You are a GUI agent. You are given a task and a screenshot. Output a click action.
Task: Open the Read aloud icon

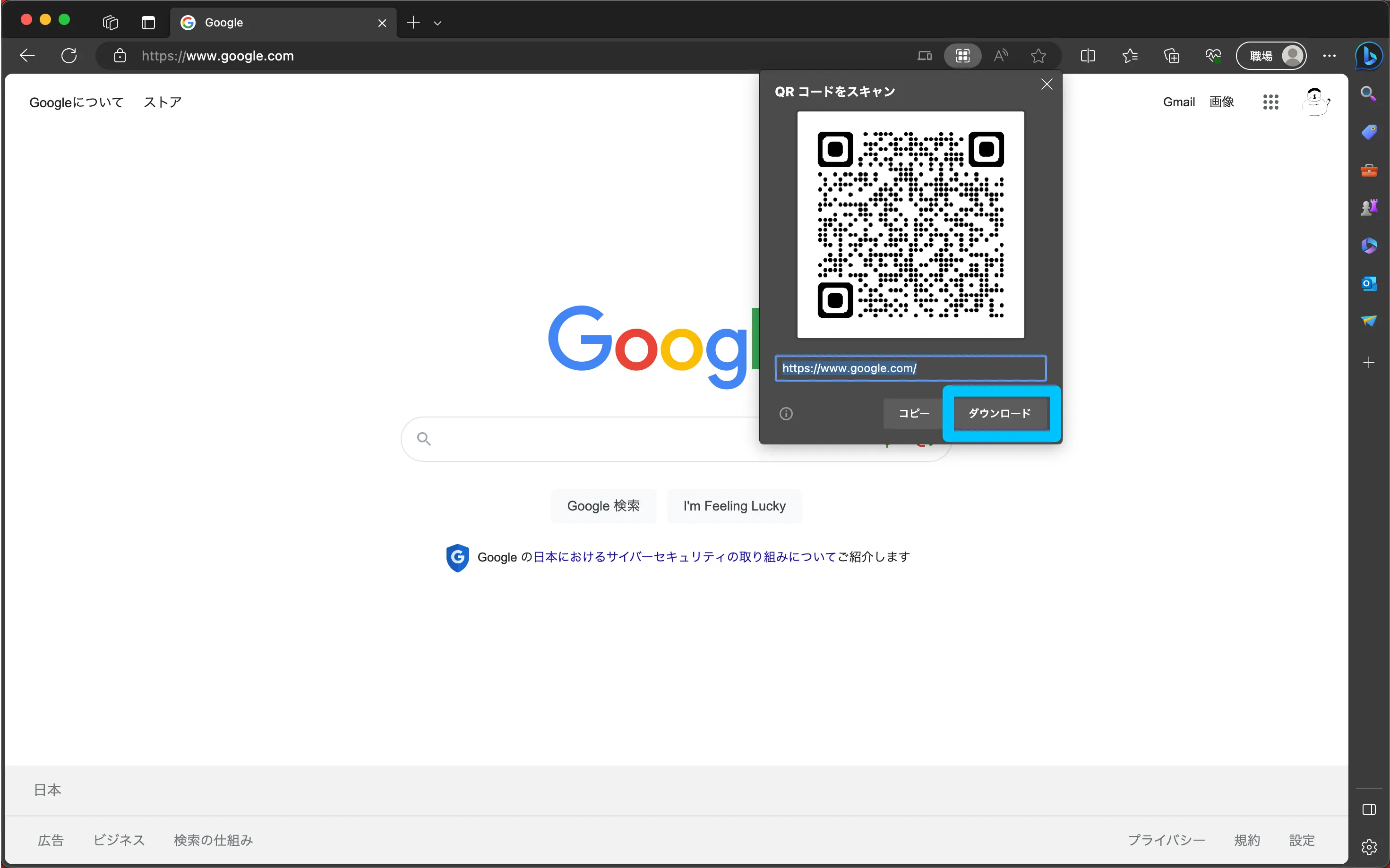pos(1001,56)
